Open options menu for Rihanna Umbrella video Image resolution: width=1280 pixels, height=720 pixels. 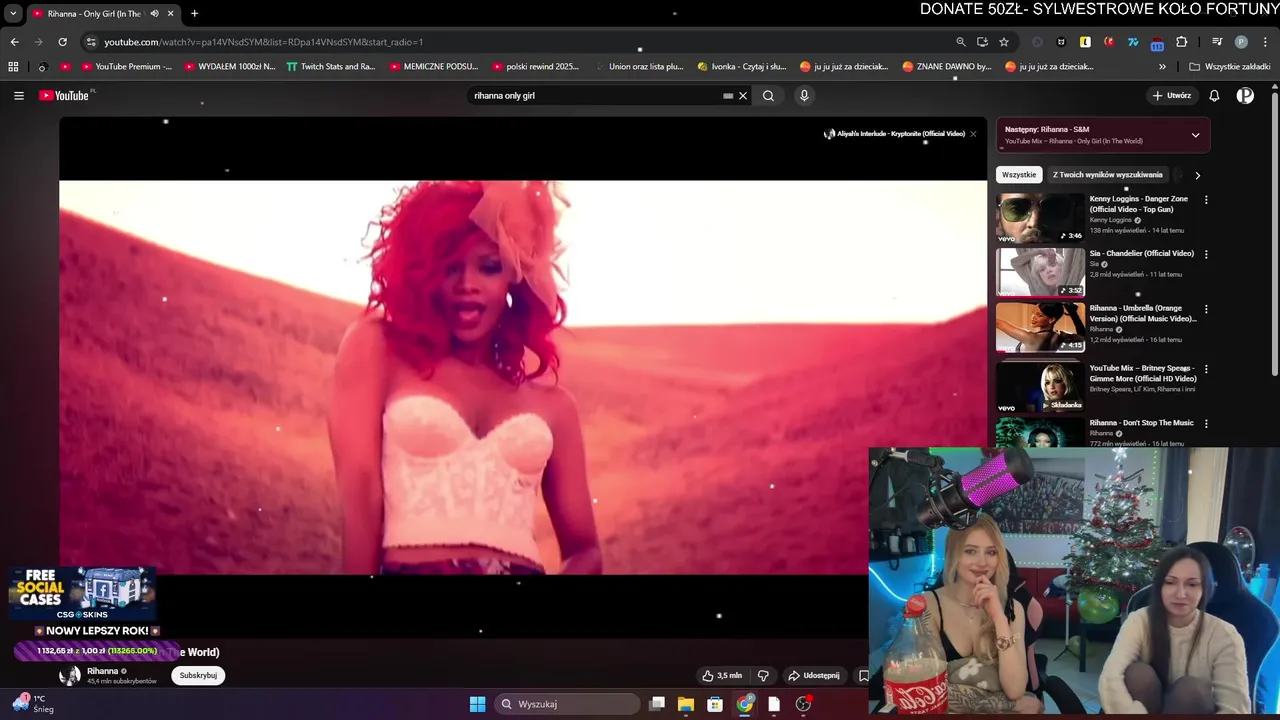click(x=1206, y=309)
